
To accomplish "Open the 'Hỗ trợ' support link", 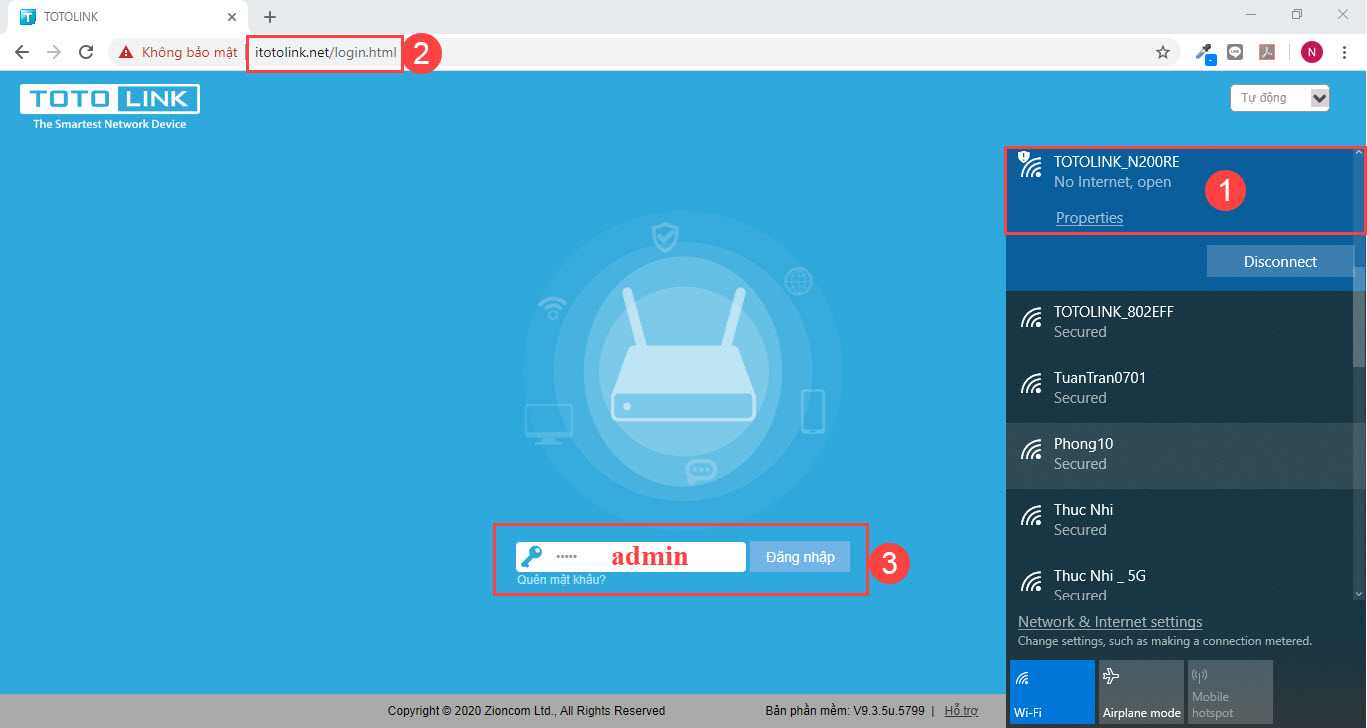I will pos(961,711).
